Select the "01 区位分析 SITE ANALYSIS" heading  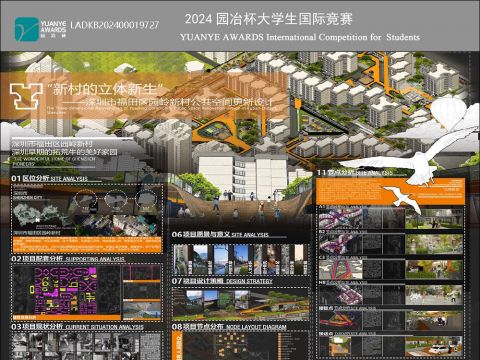coord(49,178)
